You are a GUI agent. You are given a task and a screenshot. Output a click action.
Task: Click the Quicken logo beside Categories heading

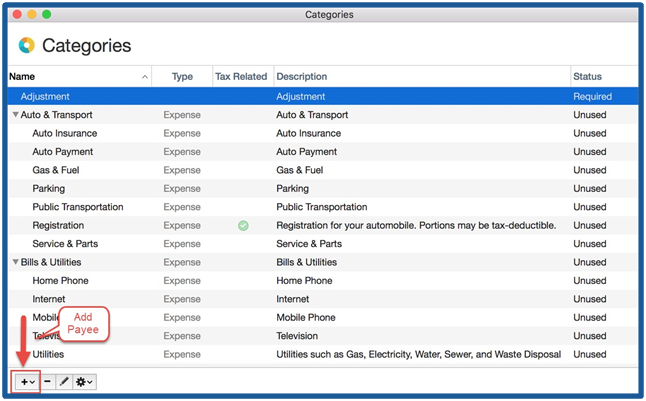tap(26, 45)
